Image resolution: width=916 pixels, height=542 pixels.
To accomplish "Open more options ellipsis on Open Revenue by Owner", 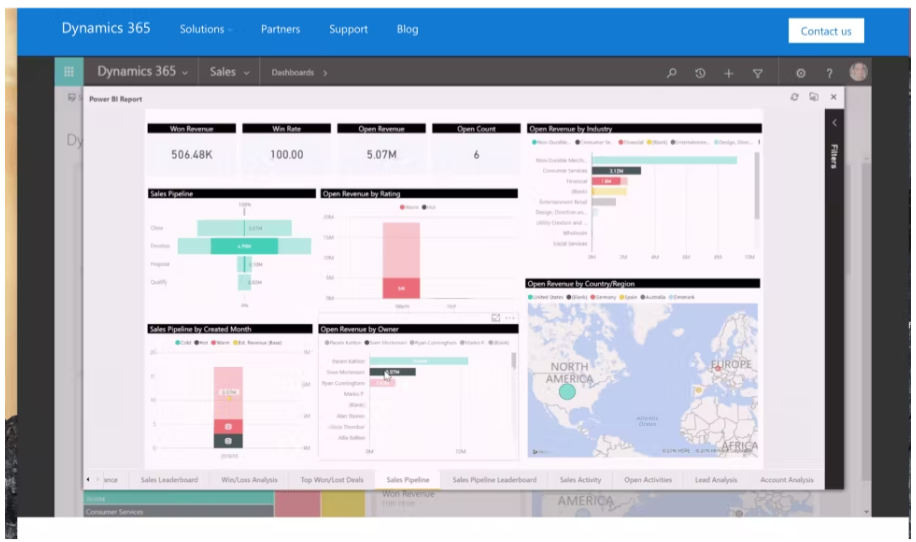I will pos(510,318).
